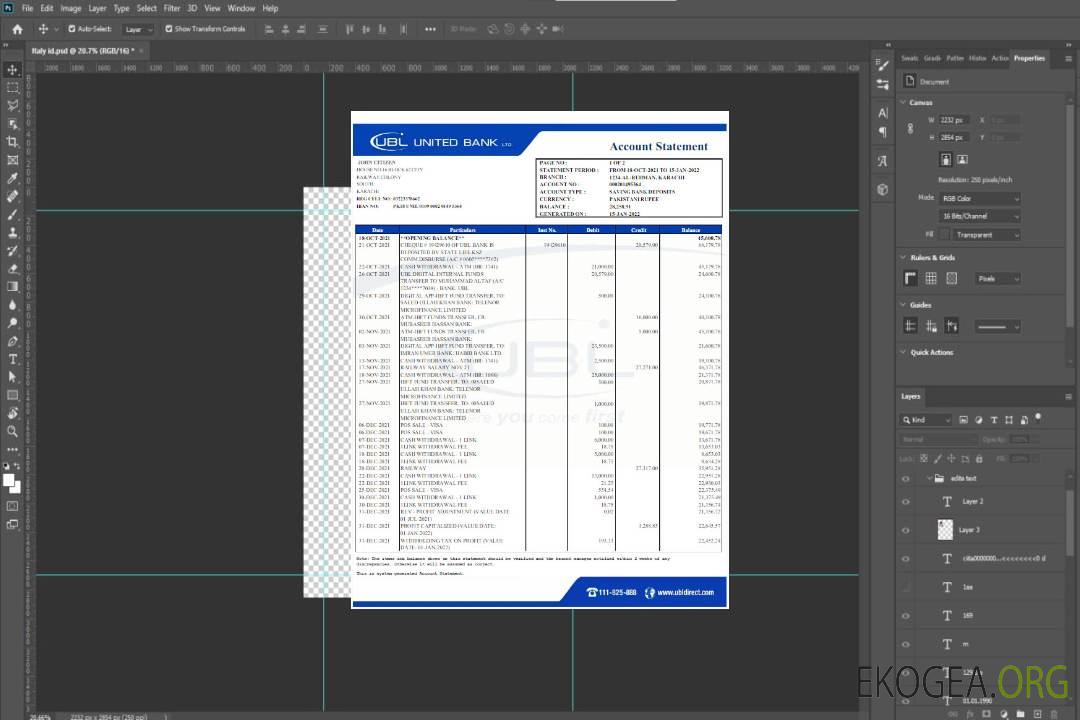Screen dimensions: 1080x720
Task: Collapse the Canvas section
Action: click(904, 102)
